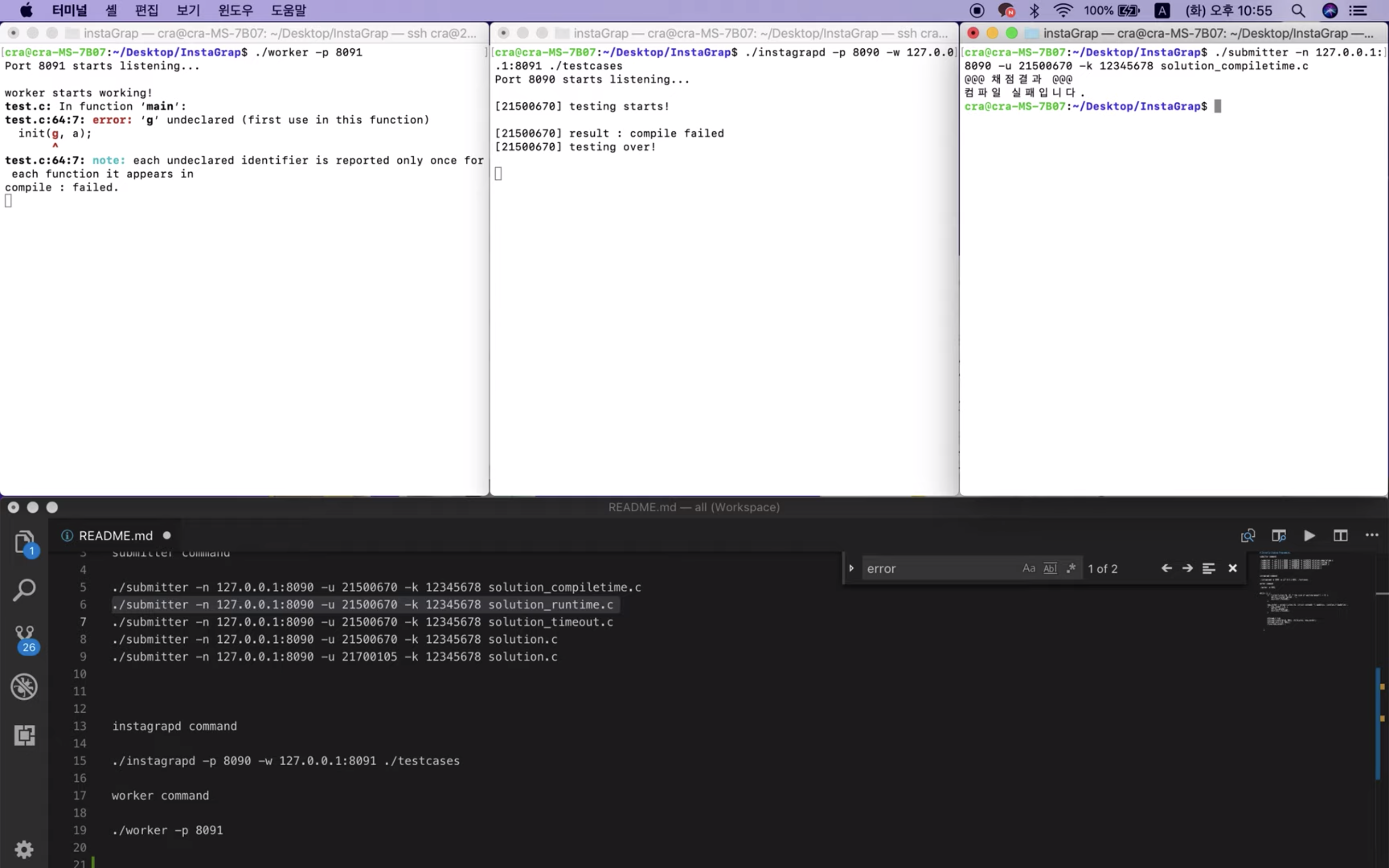The height and width of the screenshot is (868, 1389).
Task: Go to next match in find widget
Action: point(1187,569)
